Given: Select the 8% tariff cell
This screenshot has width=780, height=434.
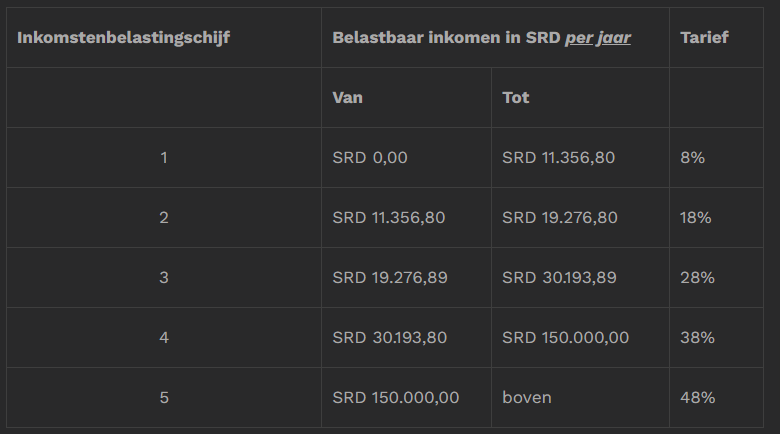Looking at the screenshot, I should click(x=693, y=158).
